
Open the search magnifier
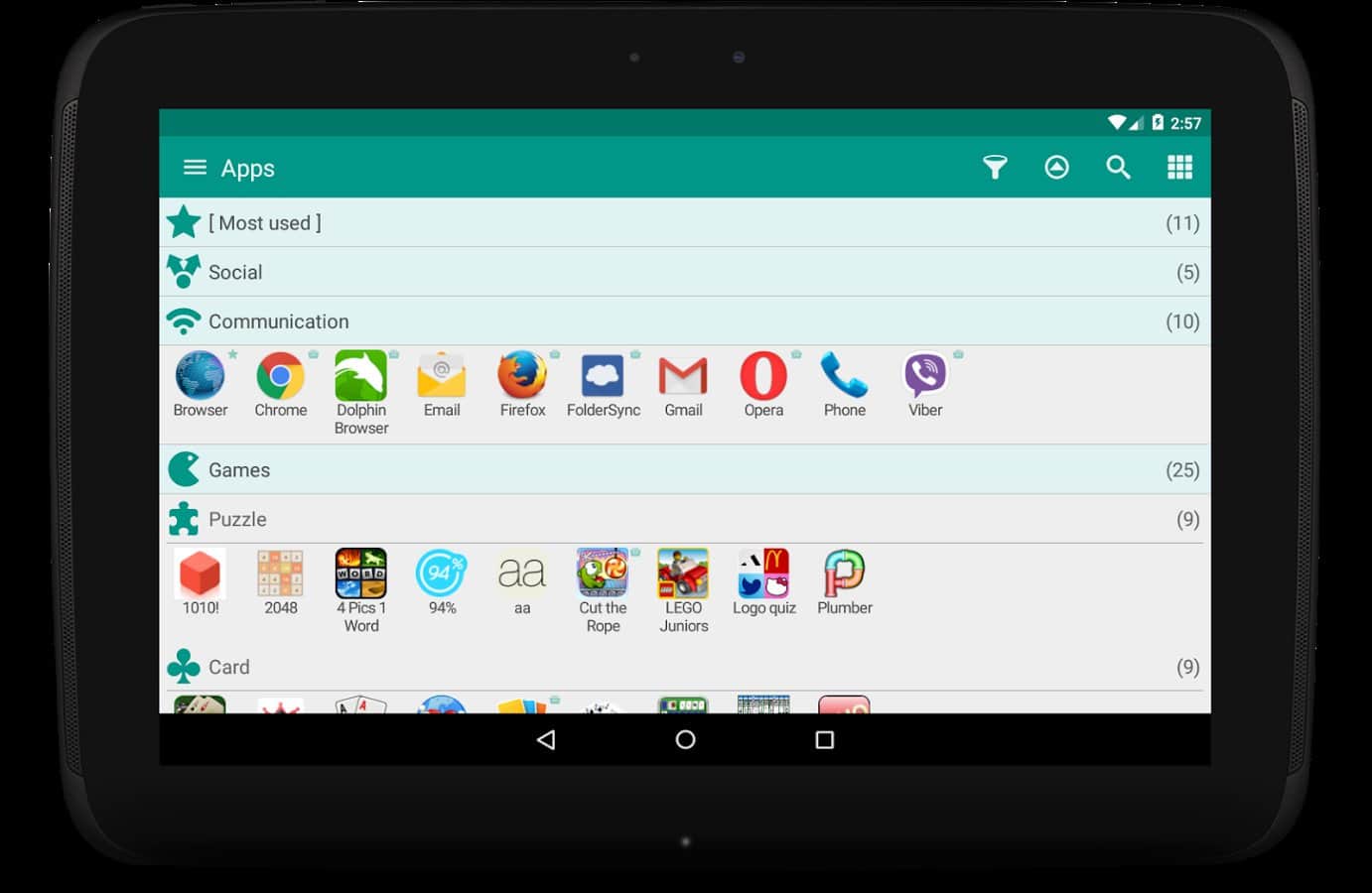coord(1118,168)
